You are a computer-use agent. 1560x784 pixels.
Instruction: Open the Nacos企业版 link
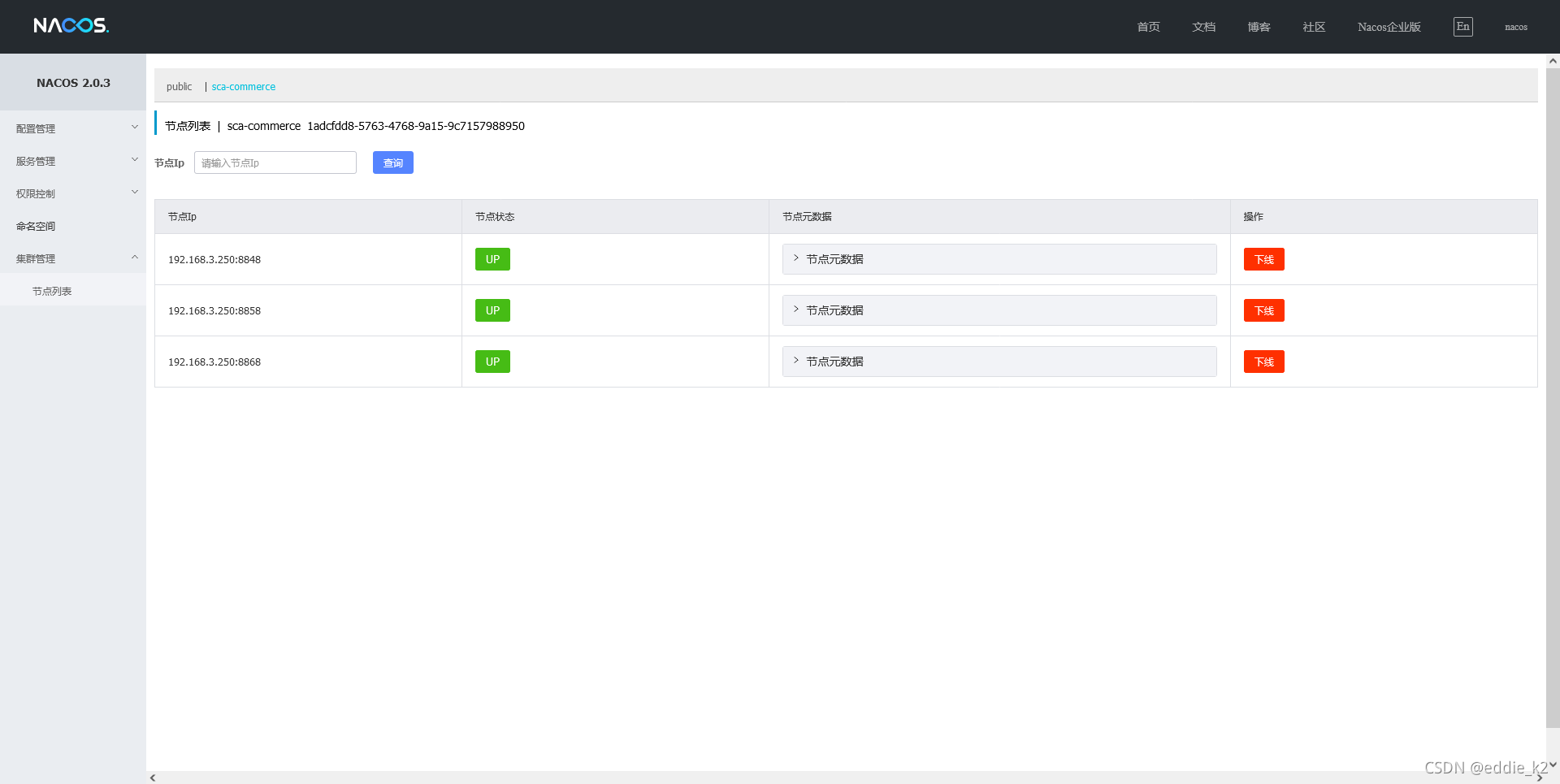pyautogui.click(x=1389, y=27)
